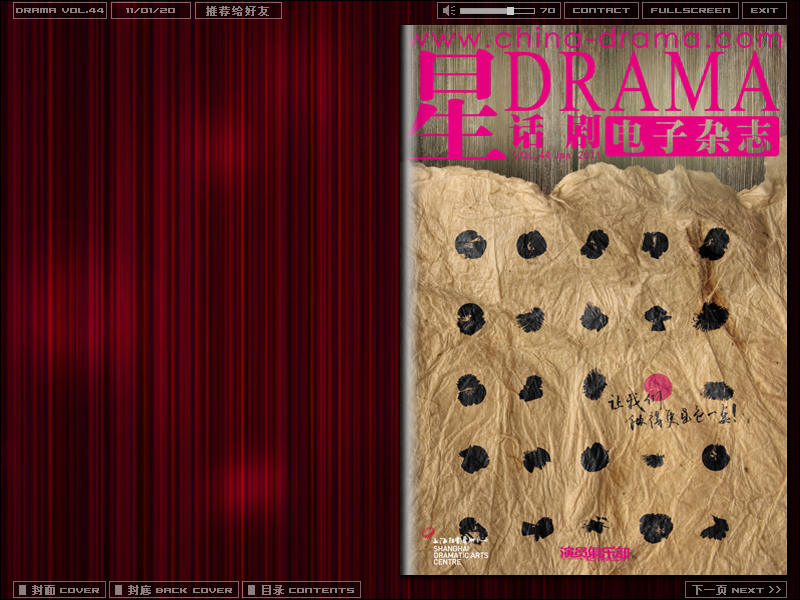Image resolution: width=800 pixels, height=600 pixels.
Task: Jump to 封底 BACK COVER
Action: pos(174,590)
